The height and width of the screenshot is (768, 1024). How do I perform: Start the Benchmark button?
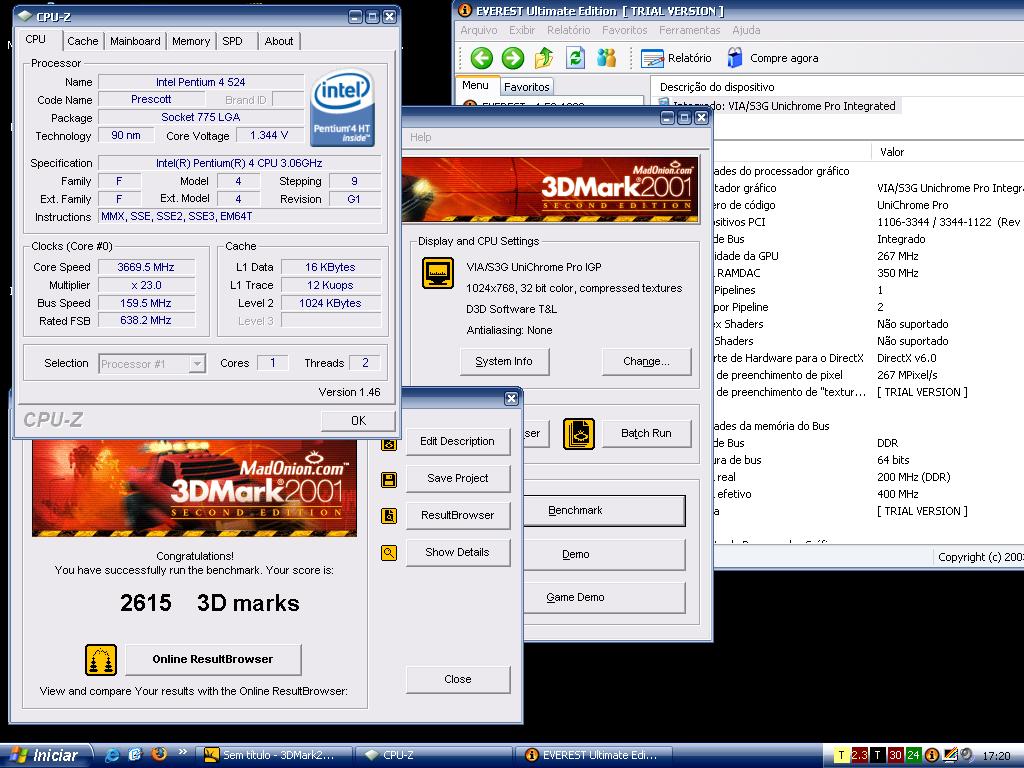click(604, 511)
